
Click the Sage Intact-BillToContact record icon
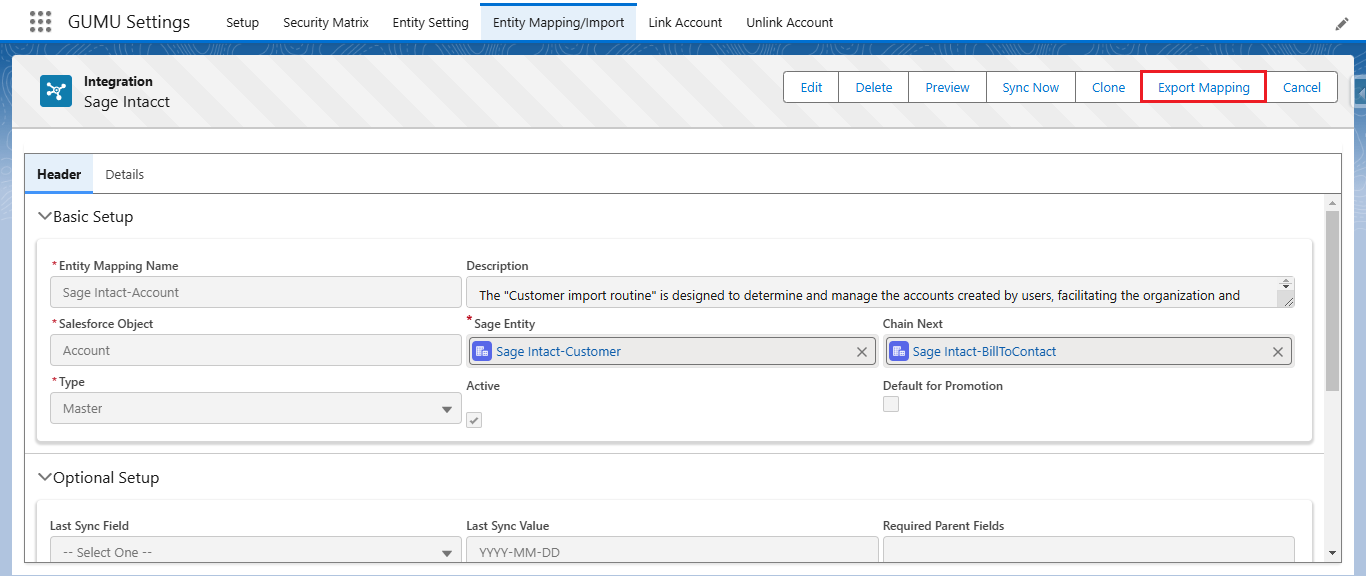899,351
